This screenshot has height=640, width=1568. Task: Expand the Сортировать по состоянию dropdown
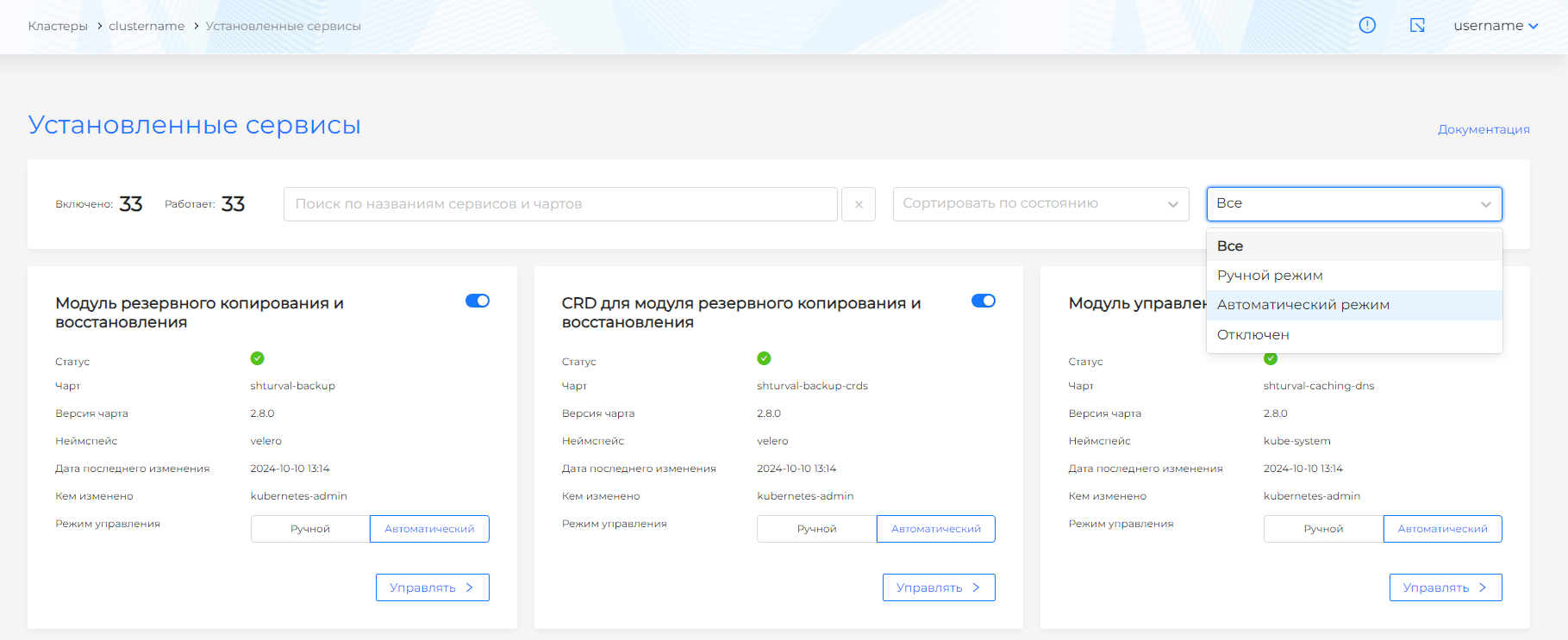[1040, 204]
